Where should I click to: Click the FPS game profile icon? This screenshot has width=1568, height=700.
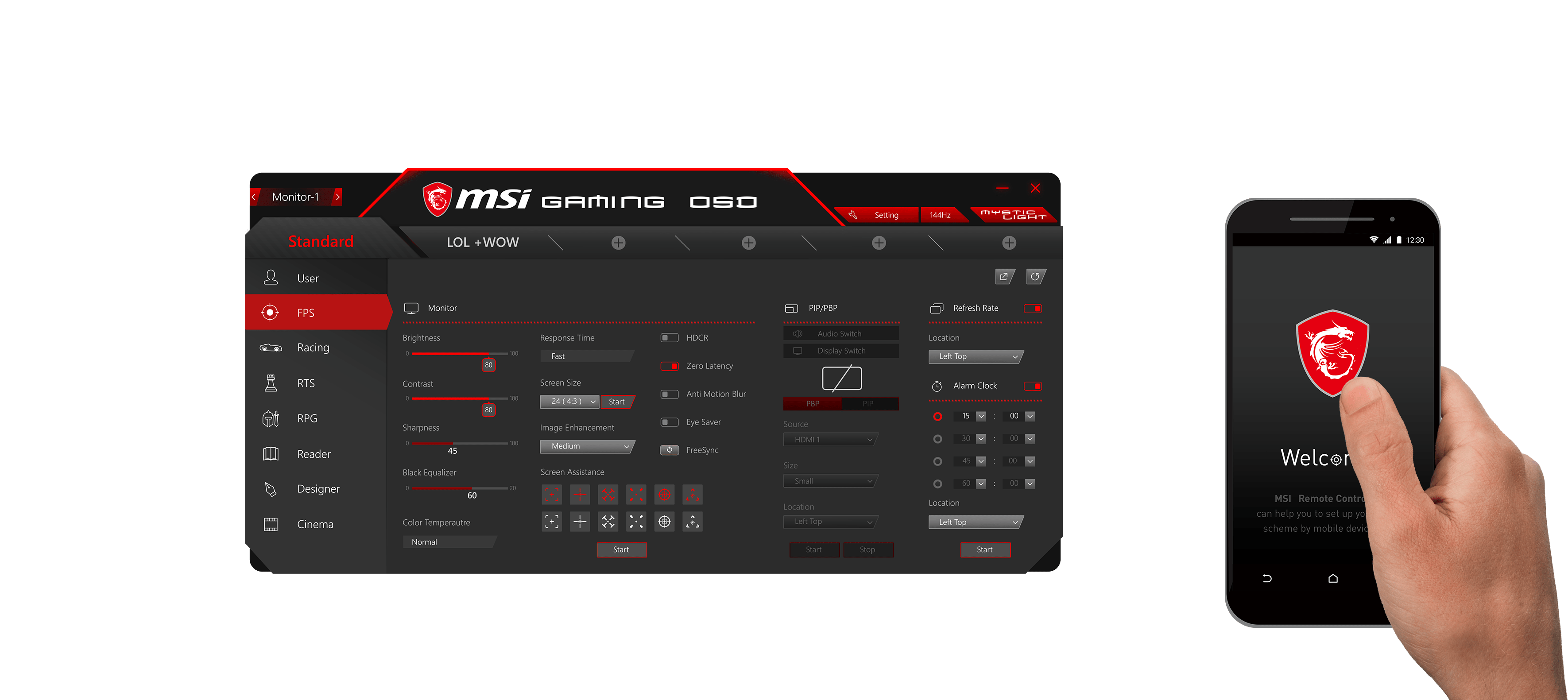tap(270, 312)
